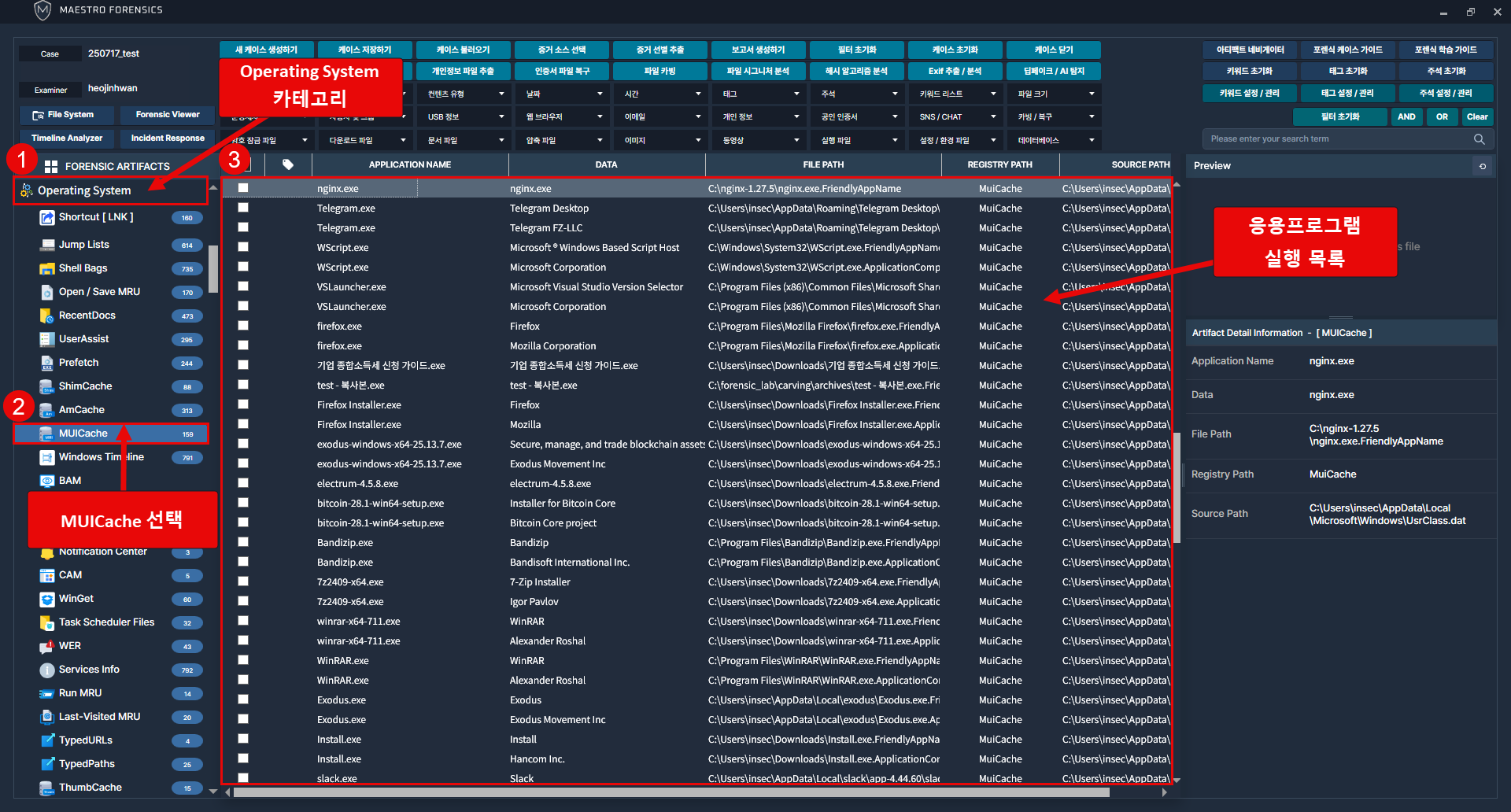Open the USB 정보 dropdown filter
The height and width of the screenshot is (812, 1511).
tap(464, 116)
